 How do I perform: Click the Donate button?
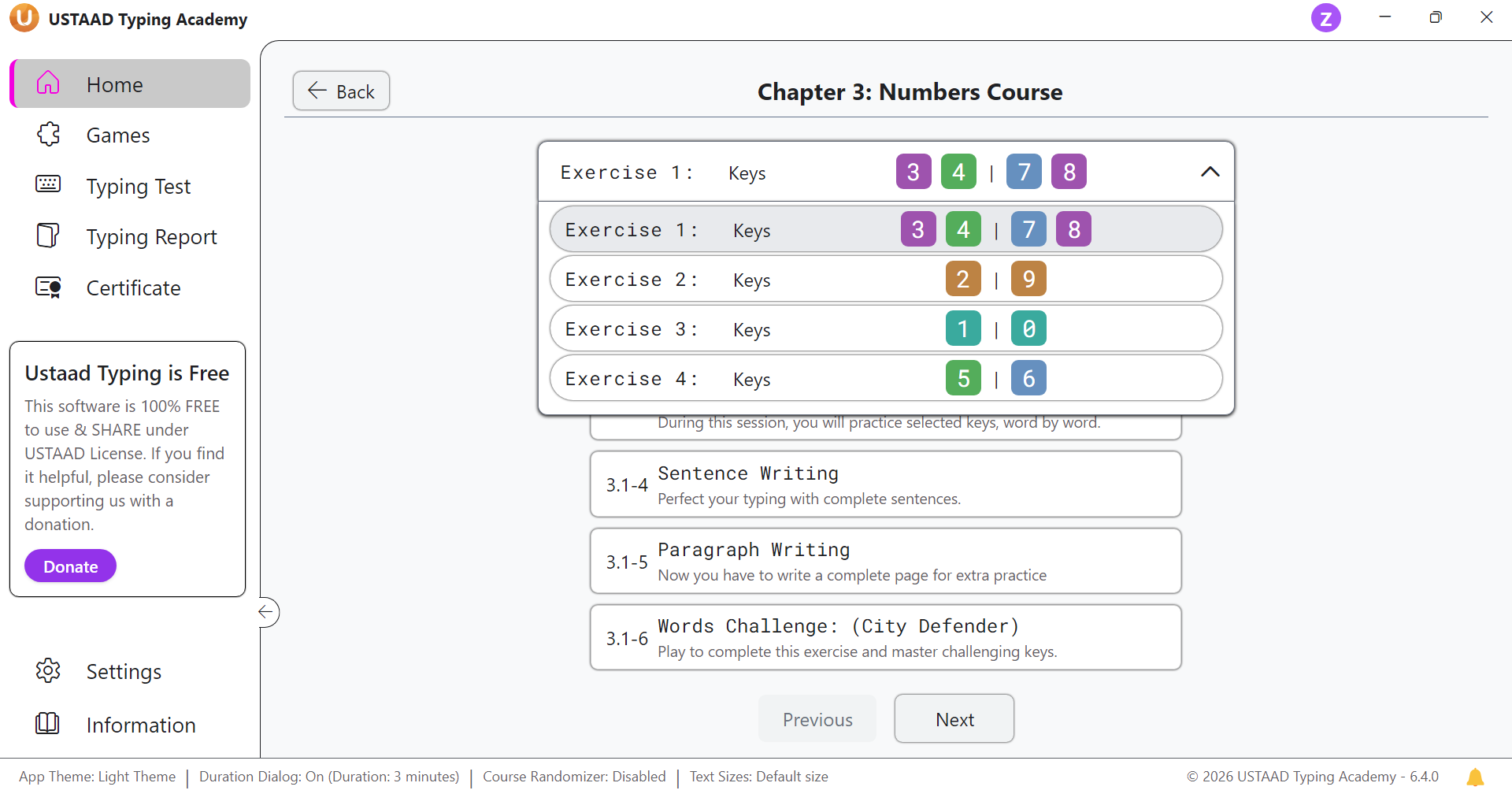tap(70, 566)
